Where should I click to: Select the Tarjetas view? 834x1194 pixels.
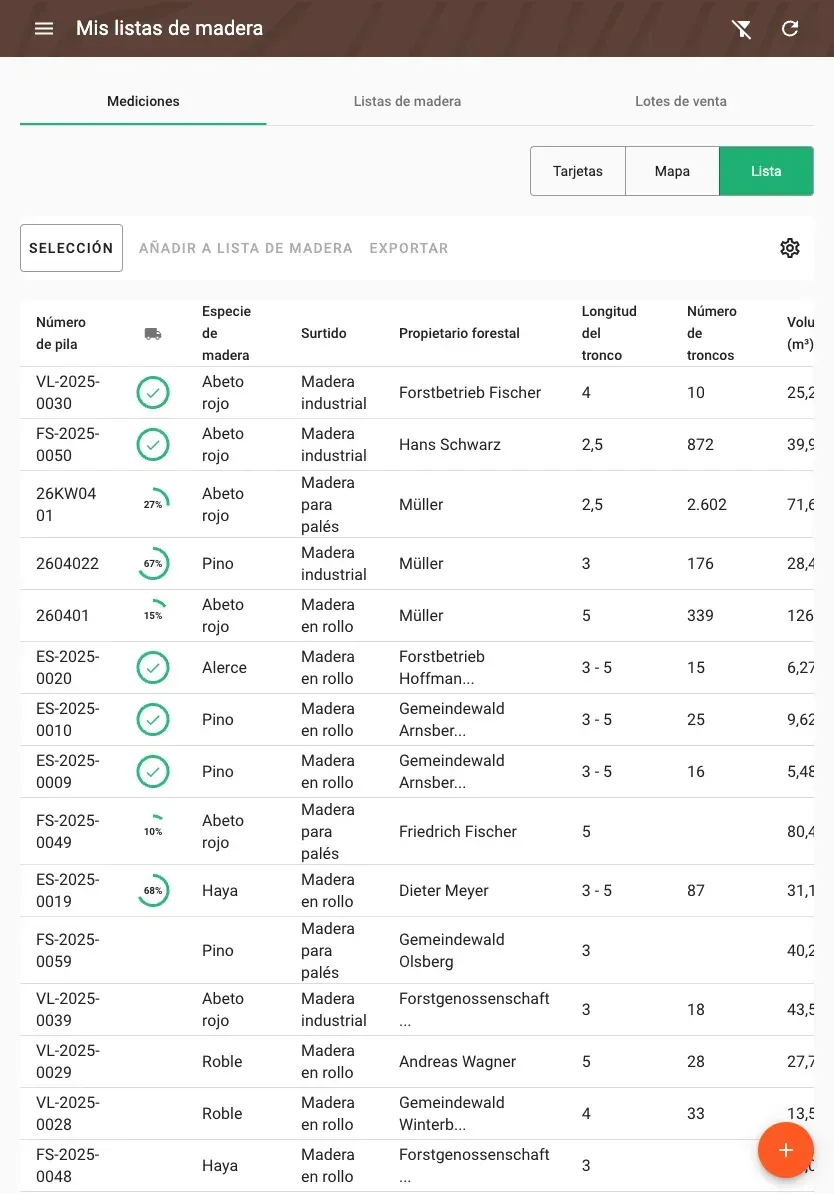(577, 171)
